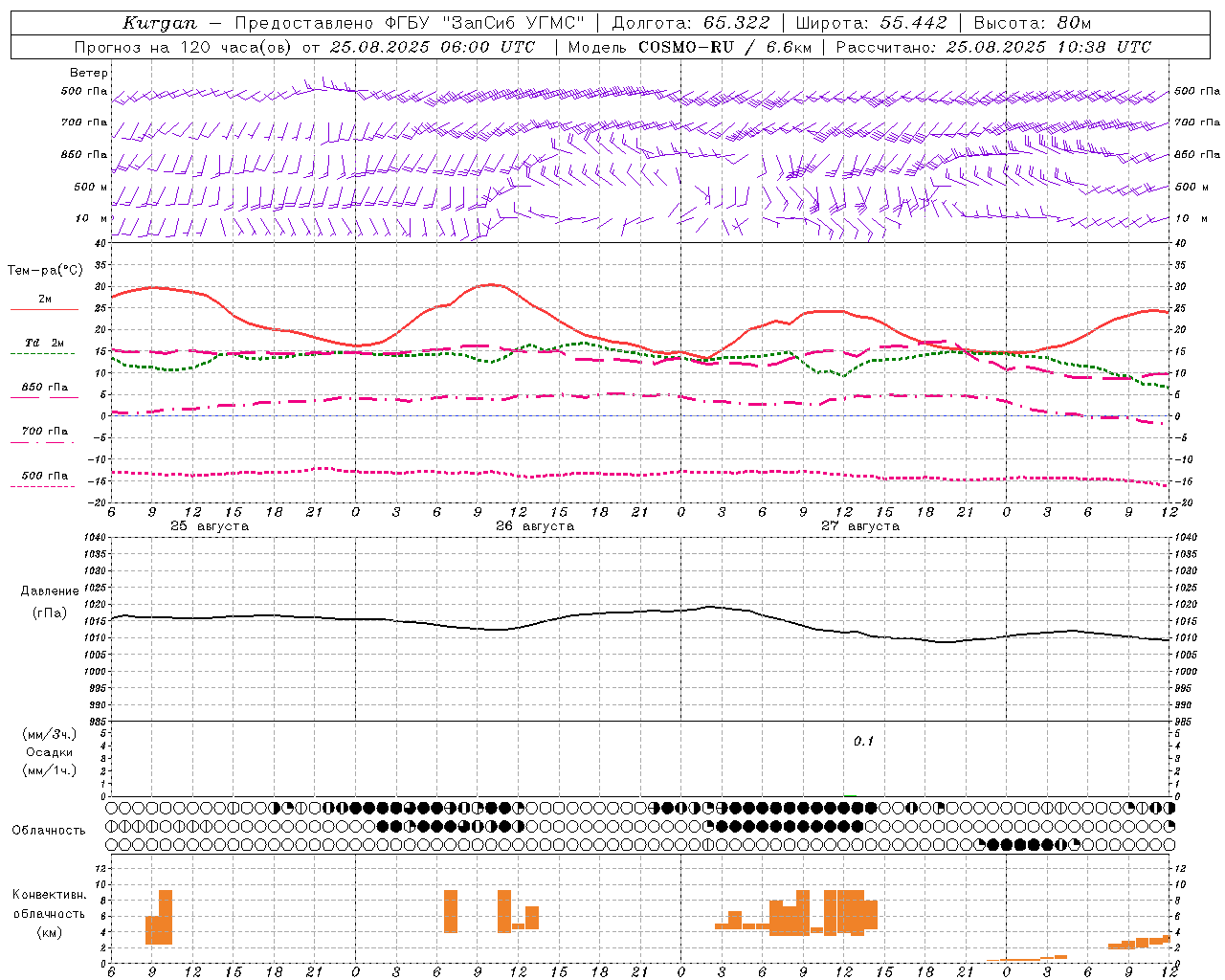1225x980 pixels.
Task: Select the Долгота: 65.322 value
Action: click(690, 23)
